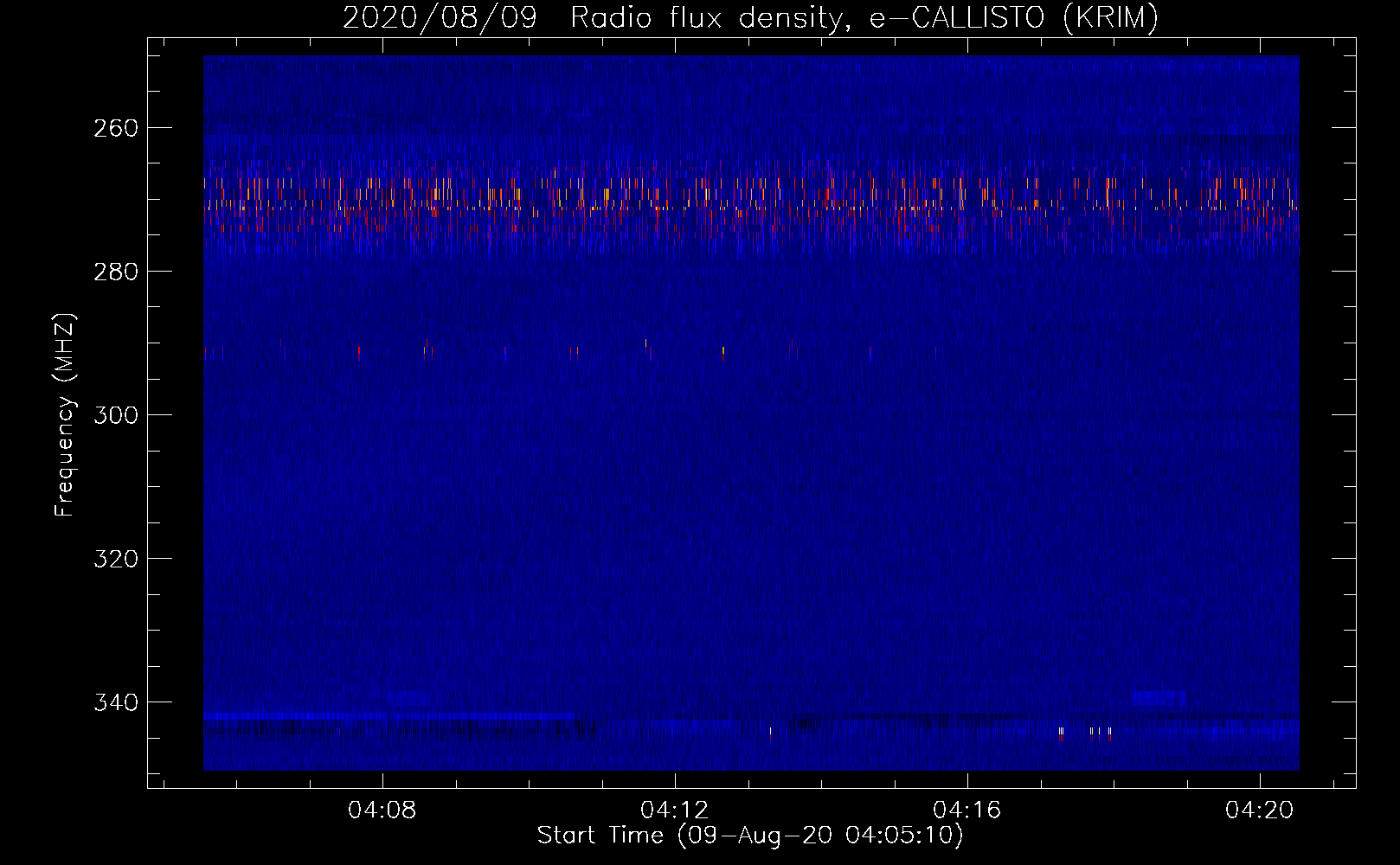Click the 04:16 time tick label

pyautogui.click(x=967, y=810)
